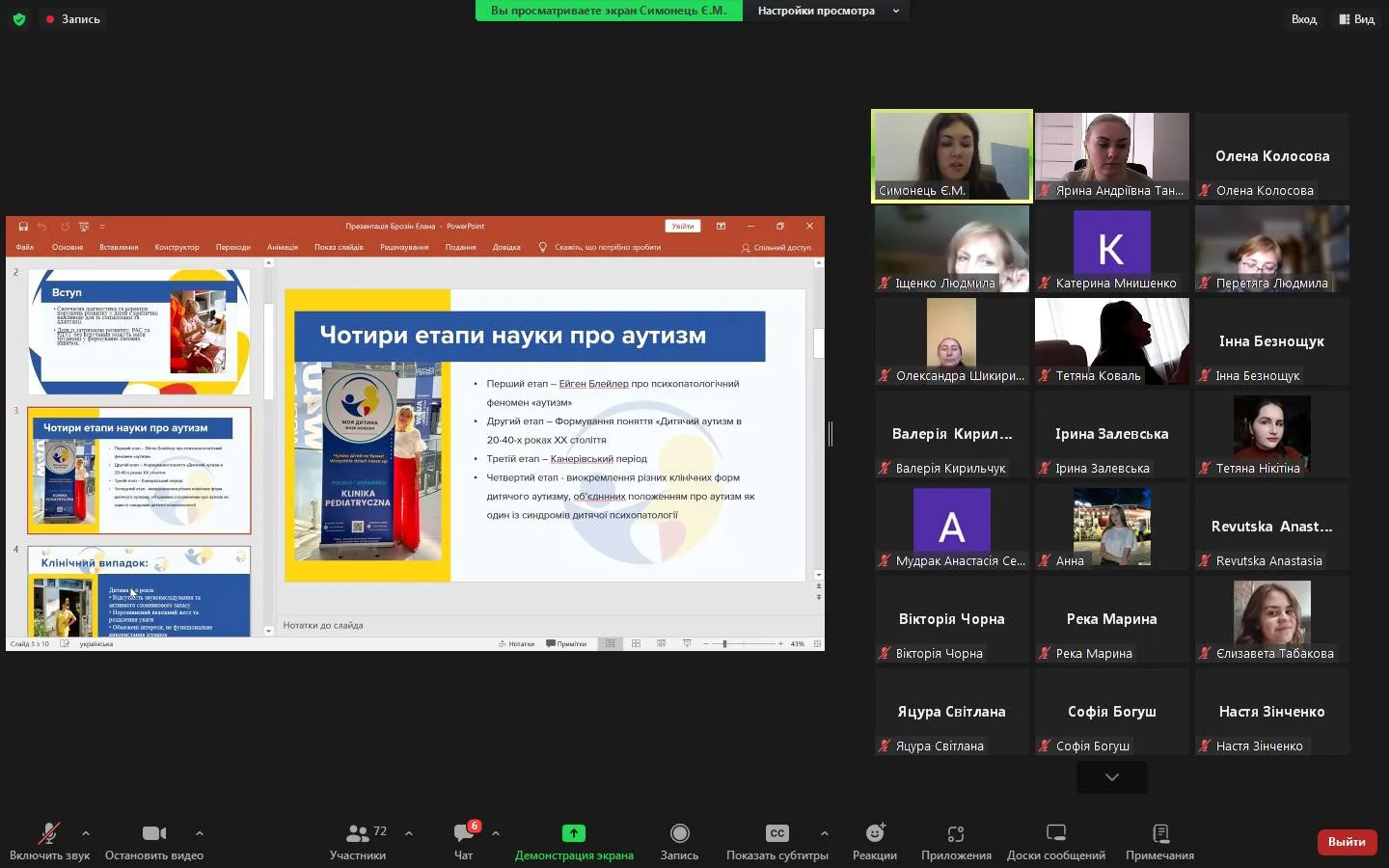Open Настройки просмотра view options dropdown
Viewport: 1389px width, 868px height.
pos(828,11)
